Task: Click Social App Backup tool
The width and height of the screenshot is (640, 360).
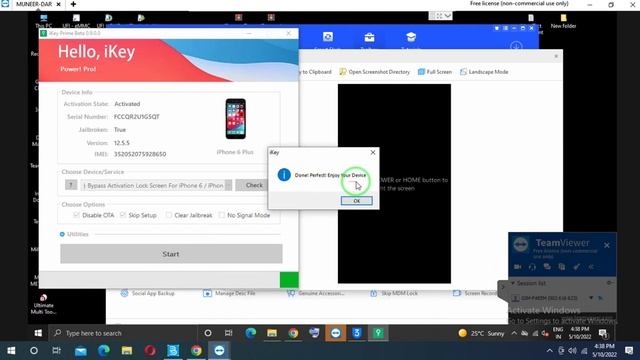Action: click(148, 293)
